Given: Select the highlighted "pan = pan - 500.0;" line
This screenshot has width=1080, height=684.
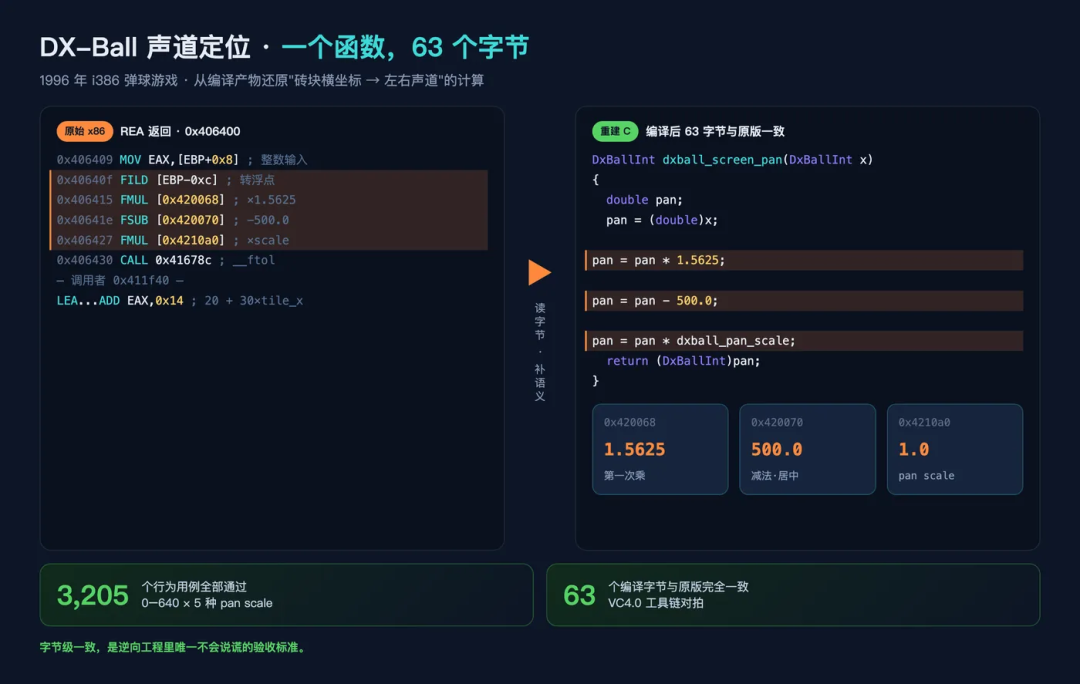Looking at the screenshot, I should tap(804, 300).
